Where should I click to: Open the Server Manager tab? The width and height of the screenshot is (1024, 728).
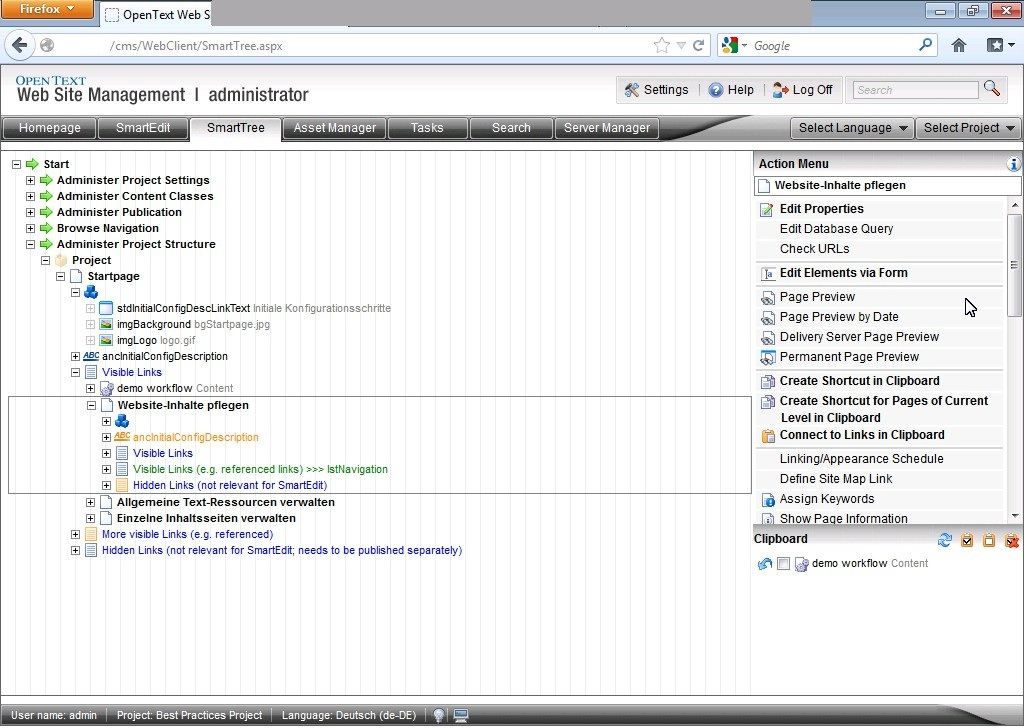pyautogui.click(x=607, y=128)
